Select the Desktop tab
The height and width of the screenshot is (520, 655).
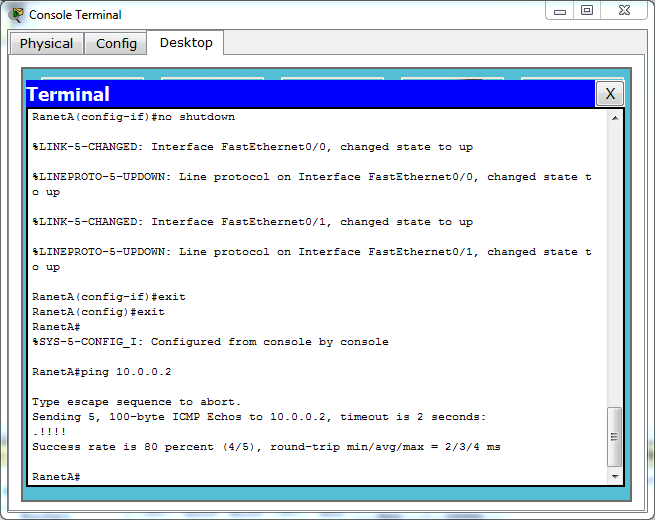click(185, 43)
